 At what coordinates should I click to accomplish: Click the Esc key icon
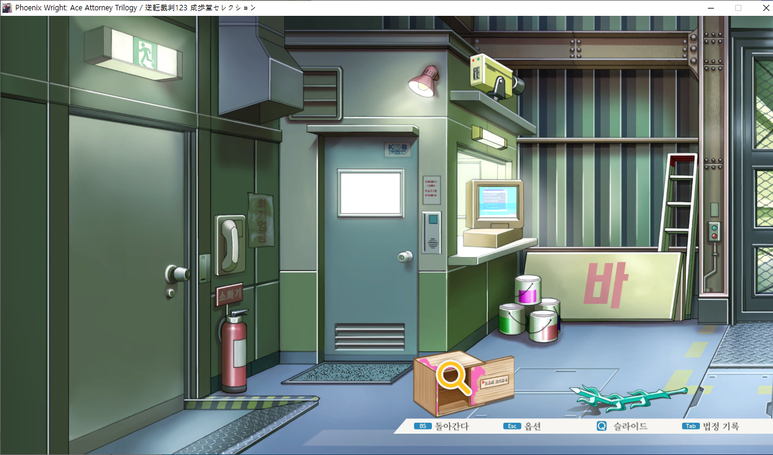coord(512,426)
